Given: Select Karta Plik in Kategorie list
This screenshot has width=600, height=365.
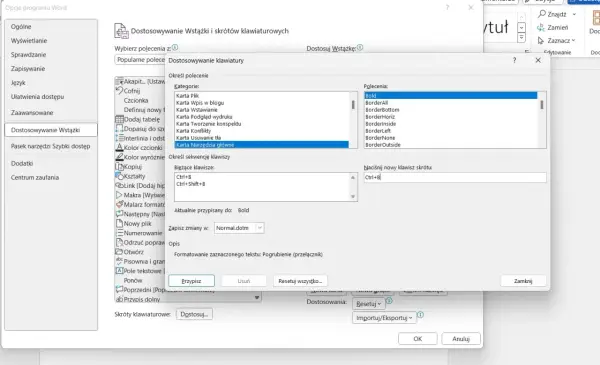Looking at the screenshot, I should (x=262, y=96).
